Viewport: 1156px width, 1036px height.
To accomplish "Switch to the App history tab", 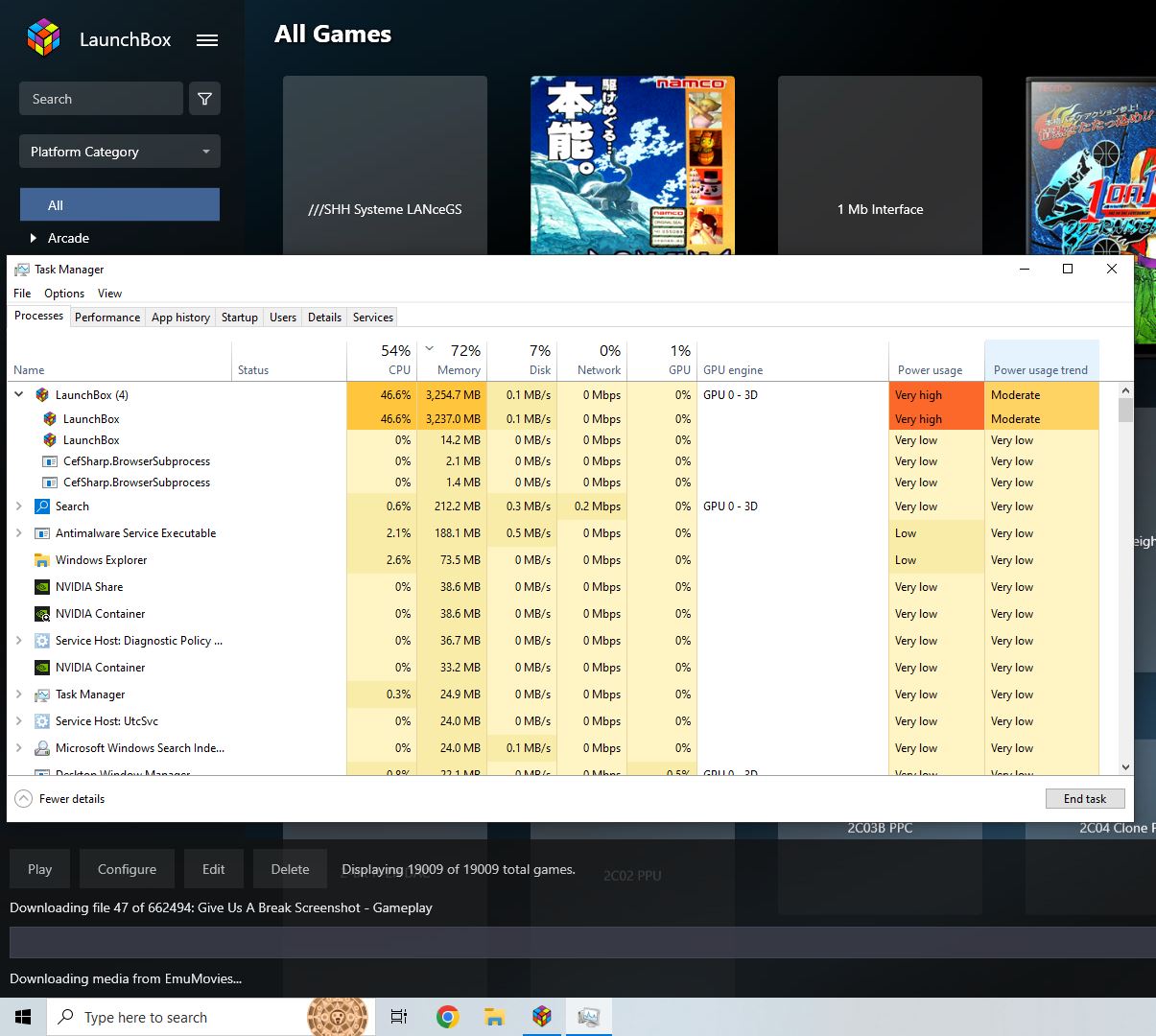I will coord(180,318).
